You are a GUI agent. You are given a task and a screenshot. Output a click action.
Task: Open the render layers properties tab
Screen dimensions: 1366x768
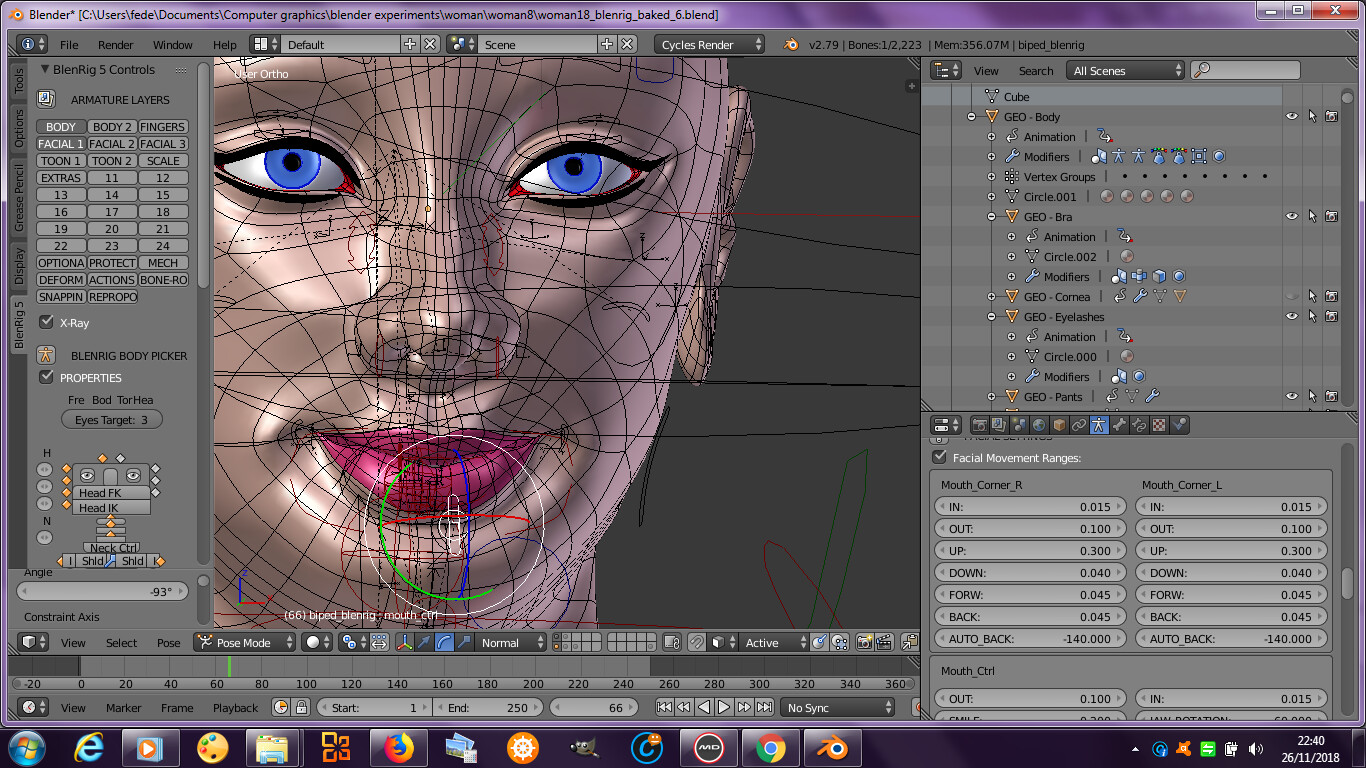(999, 425)
